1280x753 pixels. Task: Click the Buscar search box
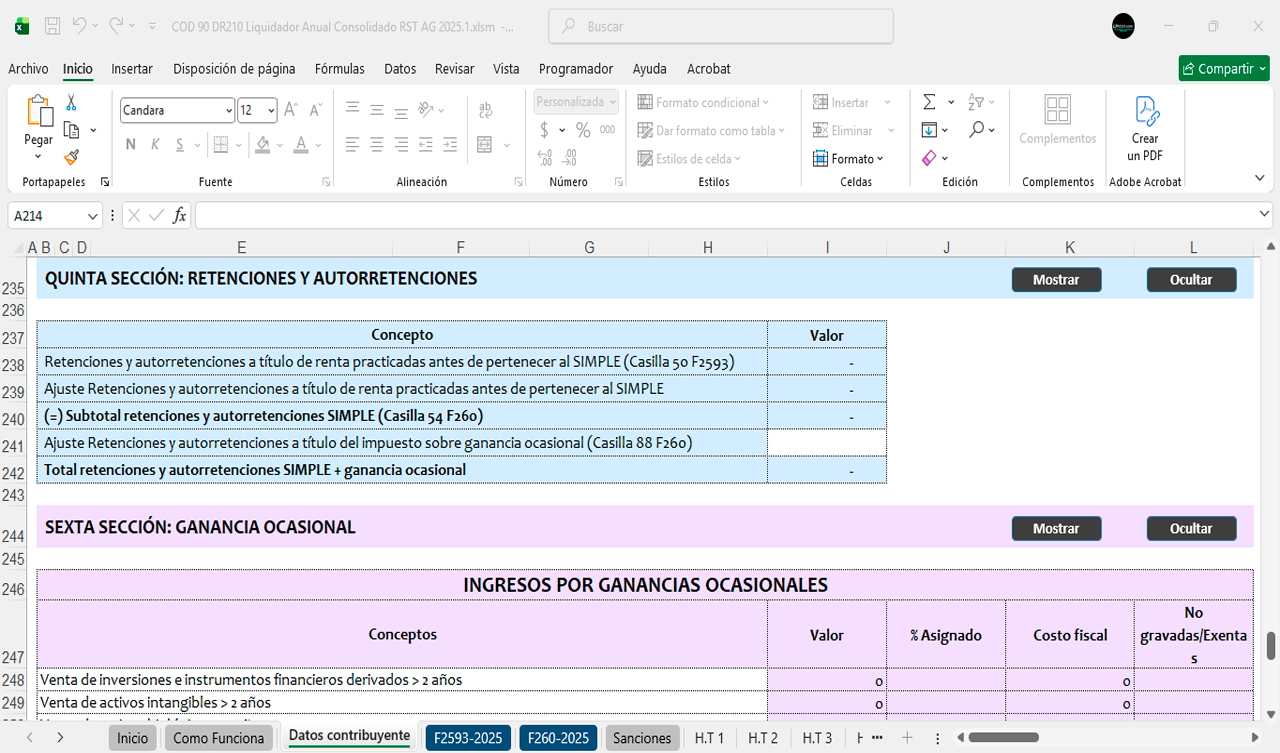(680, 27)
